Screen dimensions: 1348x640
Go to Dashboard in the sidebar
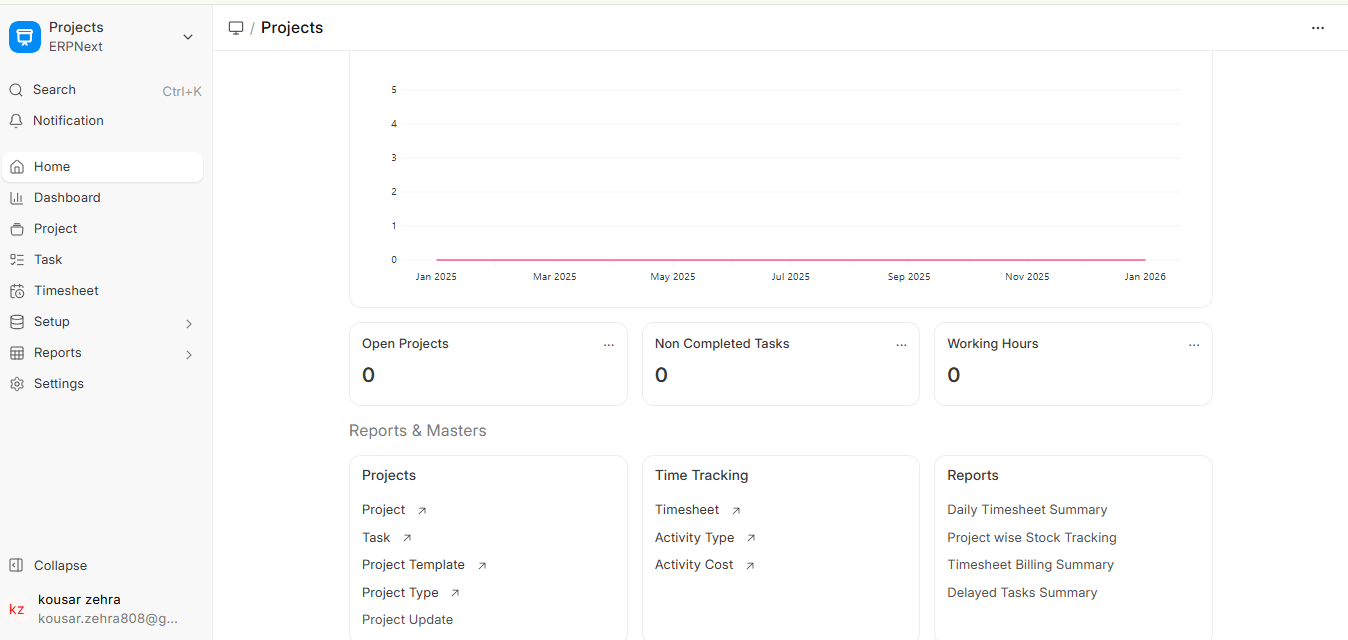point(102,198)
